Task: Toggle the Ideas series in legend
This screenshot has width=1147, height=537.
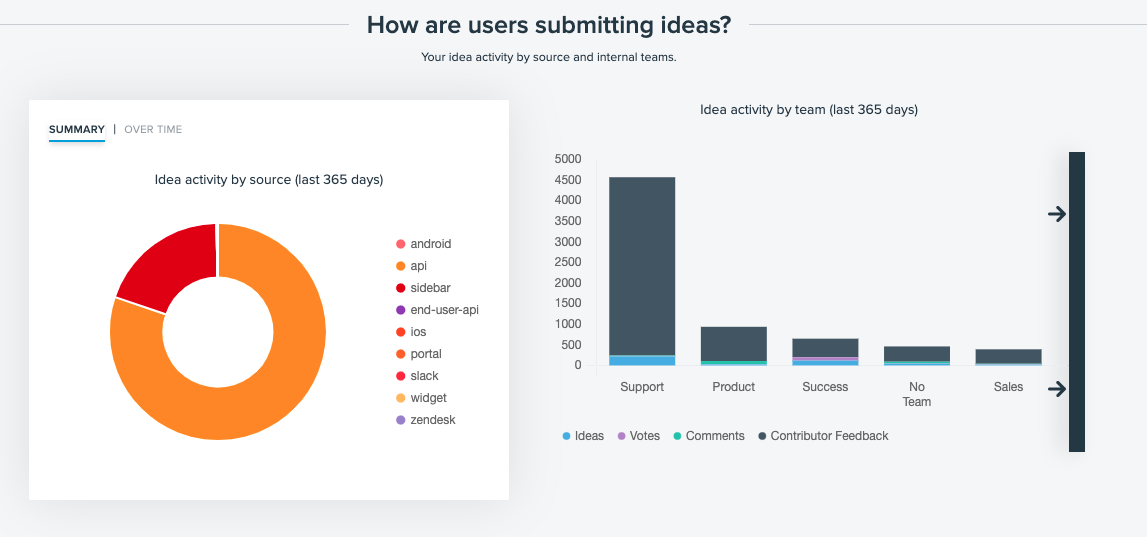Action: 583,436
